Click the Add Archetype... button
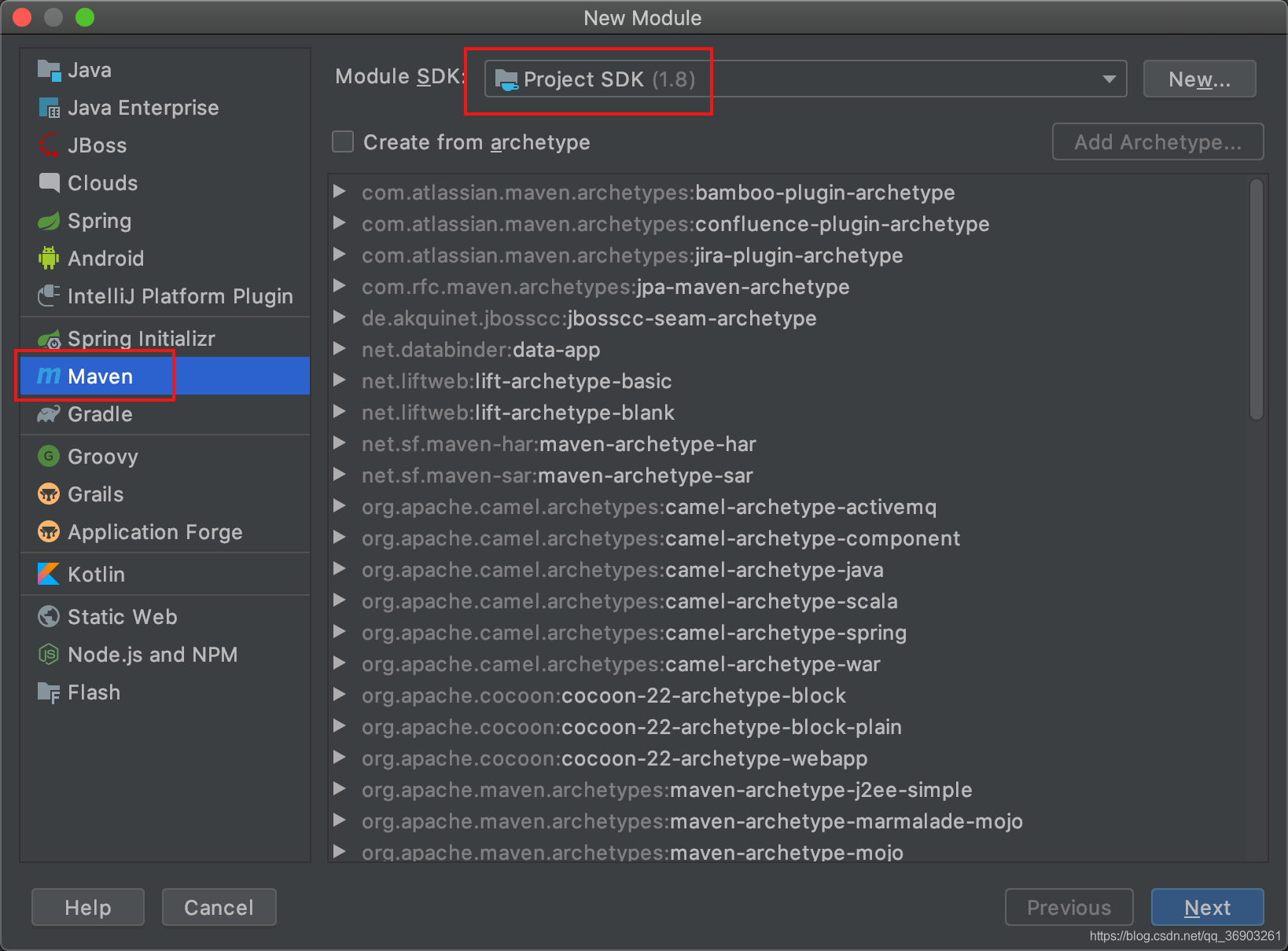The height and width of the screenshot is (951, 1288). tap(1158, 141)
